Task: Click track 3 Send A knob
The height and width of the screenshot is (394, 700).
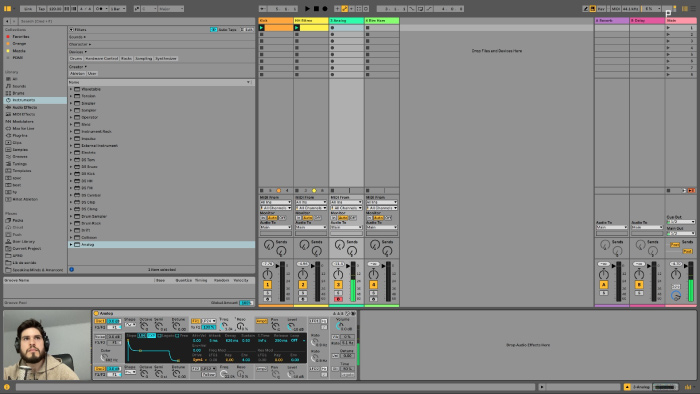Action: 340,245
